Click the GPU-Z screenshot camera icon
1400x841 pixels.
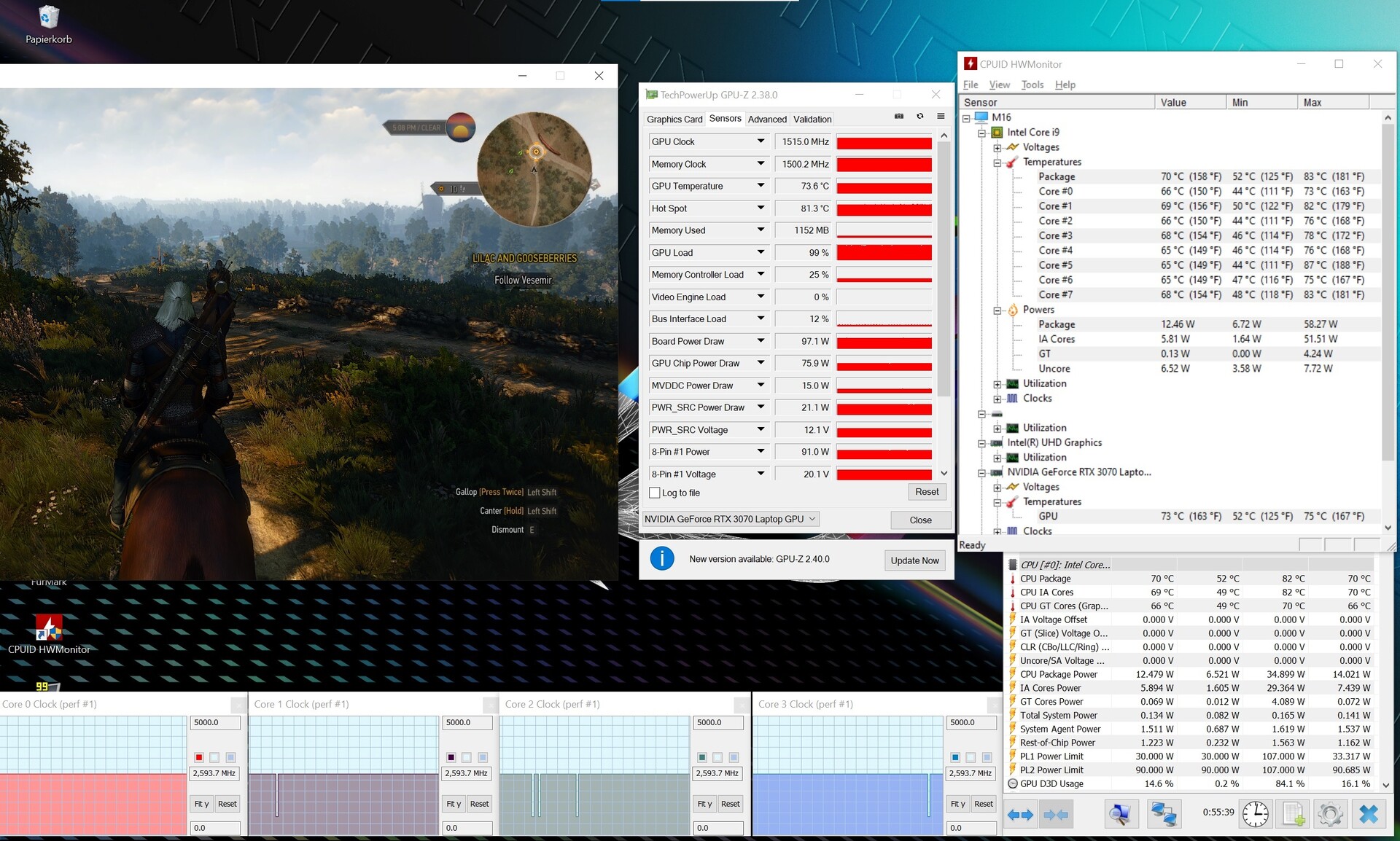898,117
